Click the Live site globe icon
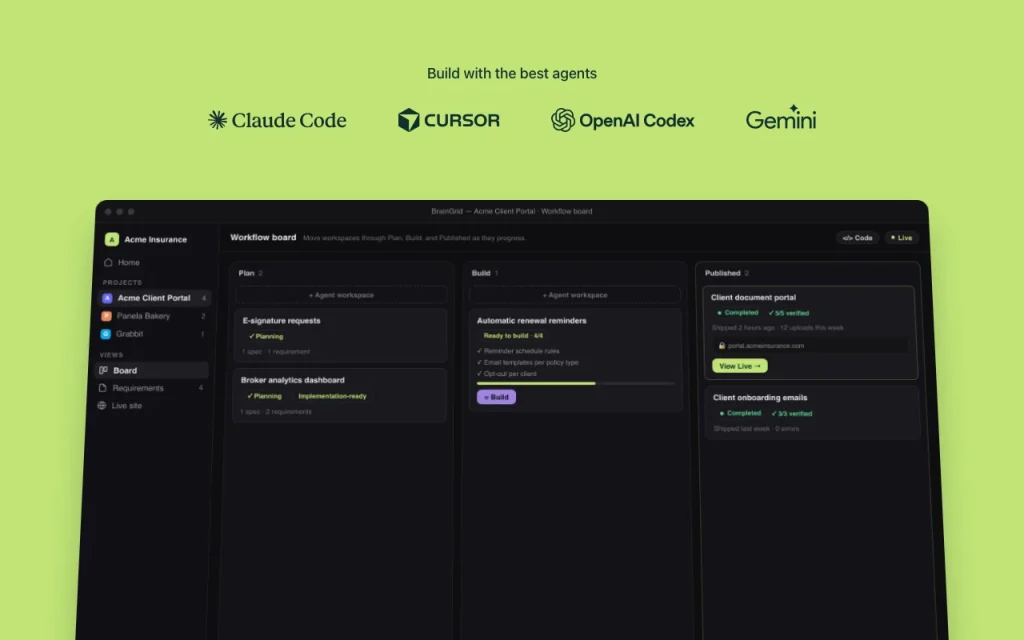Image resolution: width=1024 pixels, height=640 pixels. (x=102, y=406)
